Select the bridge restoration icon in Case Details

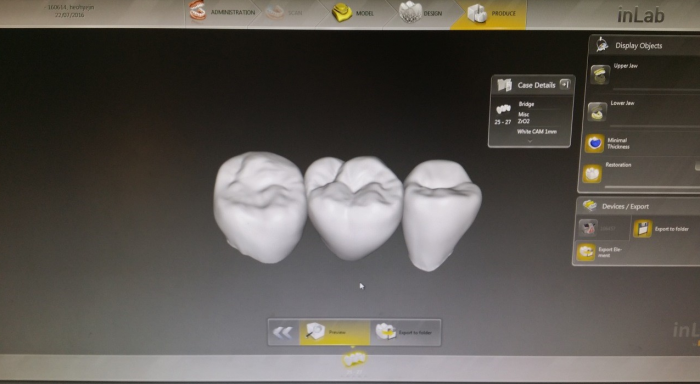tap(503, 109)
